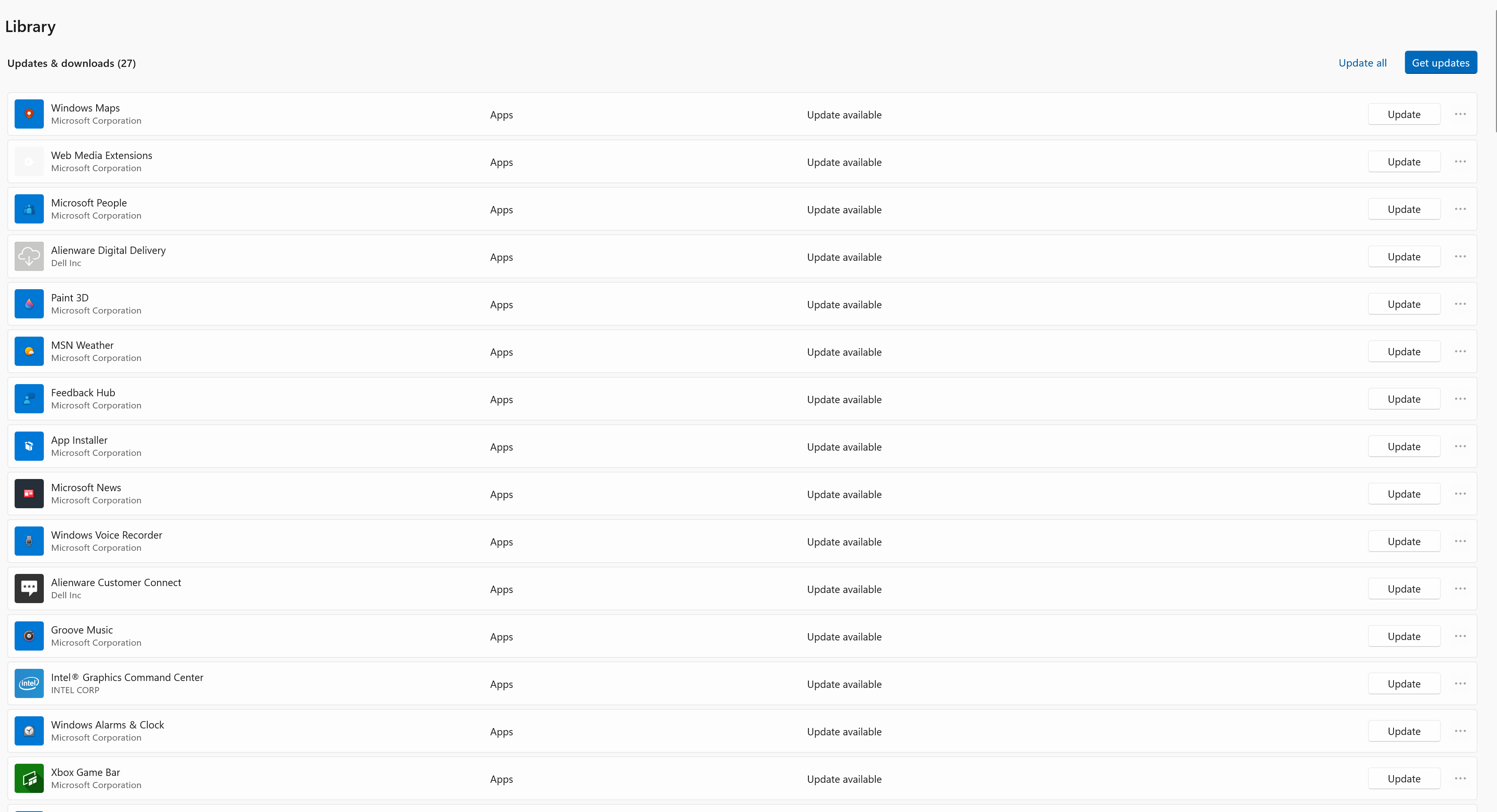Viewport: 1497px width, 812px height.
Task: Click the Alienware Digital Delivery cloud icon
Action: (29, 256)
